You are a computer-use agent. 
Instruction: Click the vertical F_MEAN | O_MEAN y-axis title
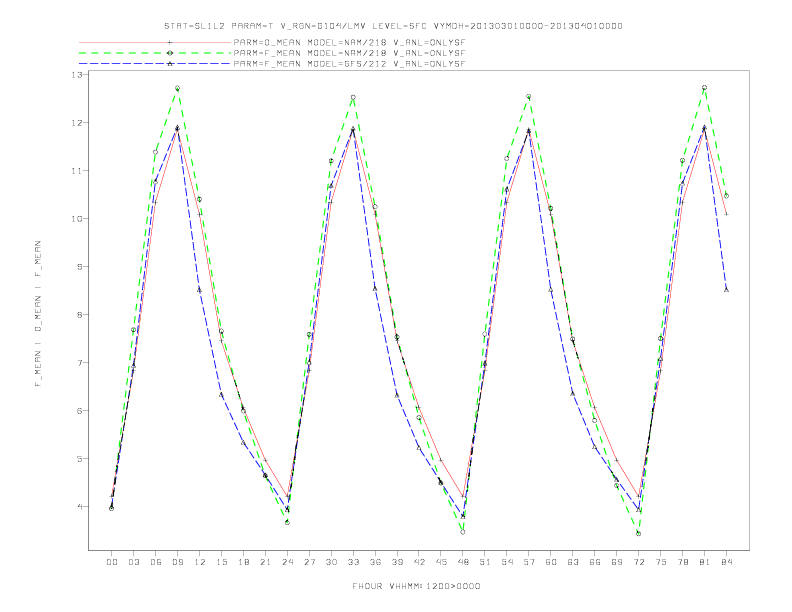pos(38,314)
